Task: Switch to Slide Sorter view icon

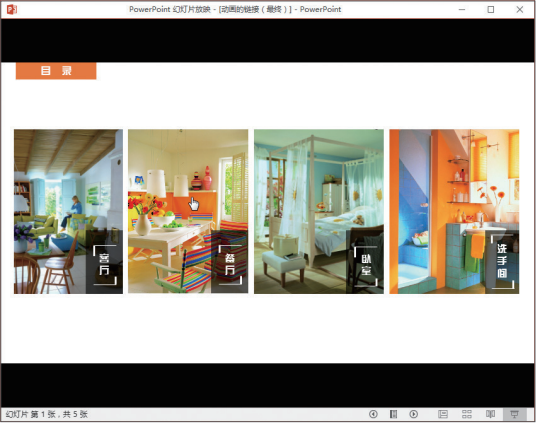Action: coord(467,414)
